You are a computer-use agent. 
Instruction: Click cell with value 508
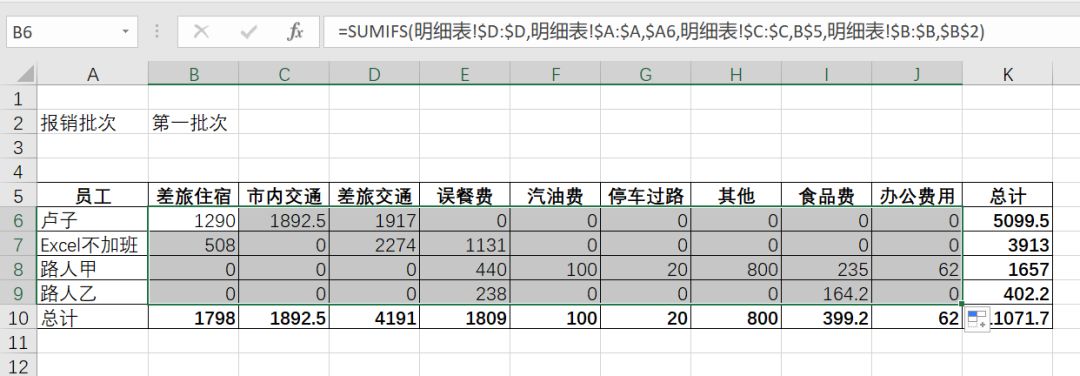[x=194, y=244]
